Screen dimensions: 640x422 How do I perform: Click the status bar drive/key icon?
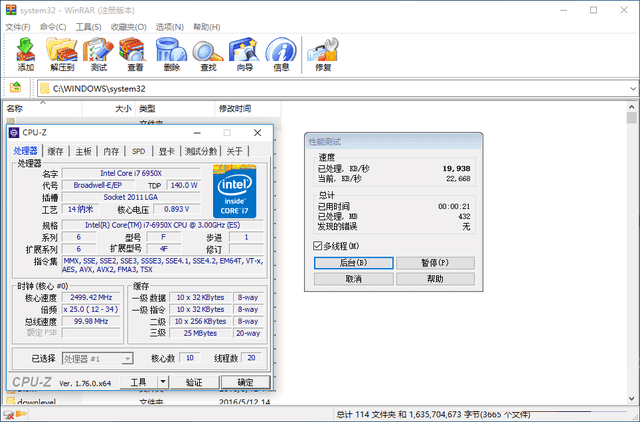coord(15,415)
